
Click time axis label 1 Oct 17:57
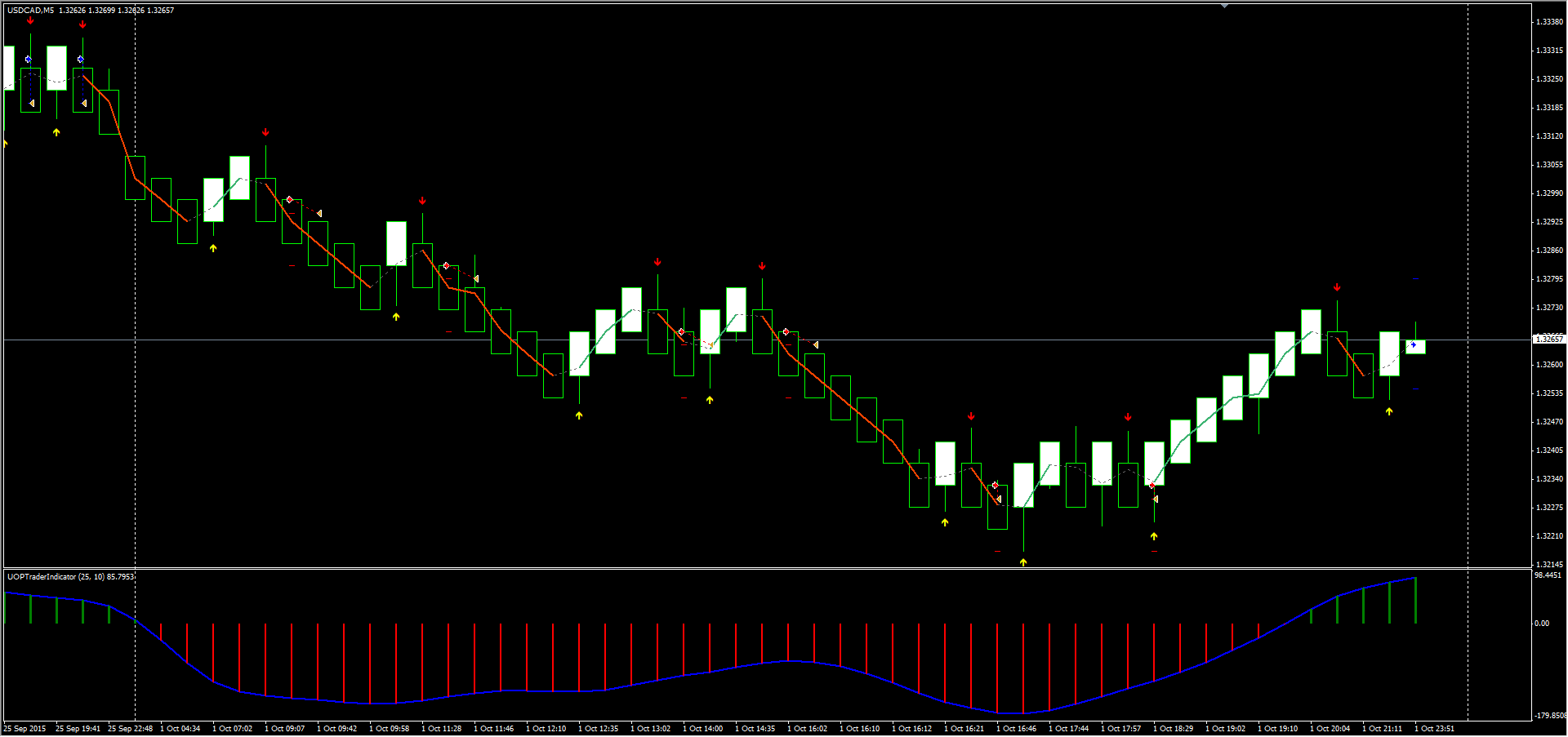[x=1121, y=729]
